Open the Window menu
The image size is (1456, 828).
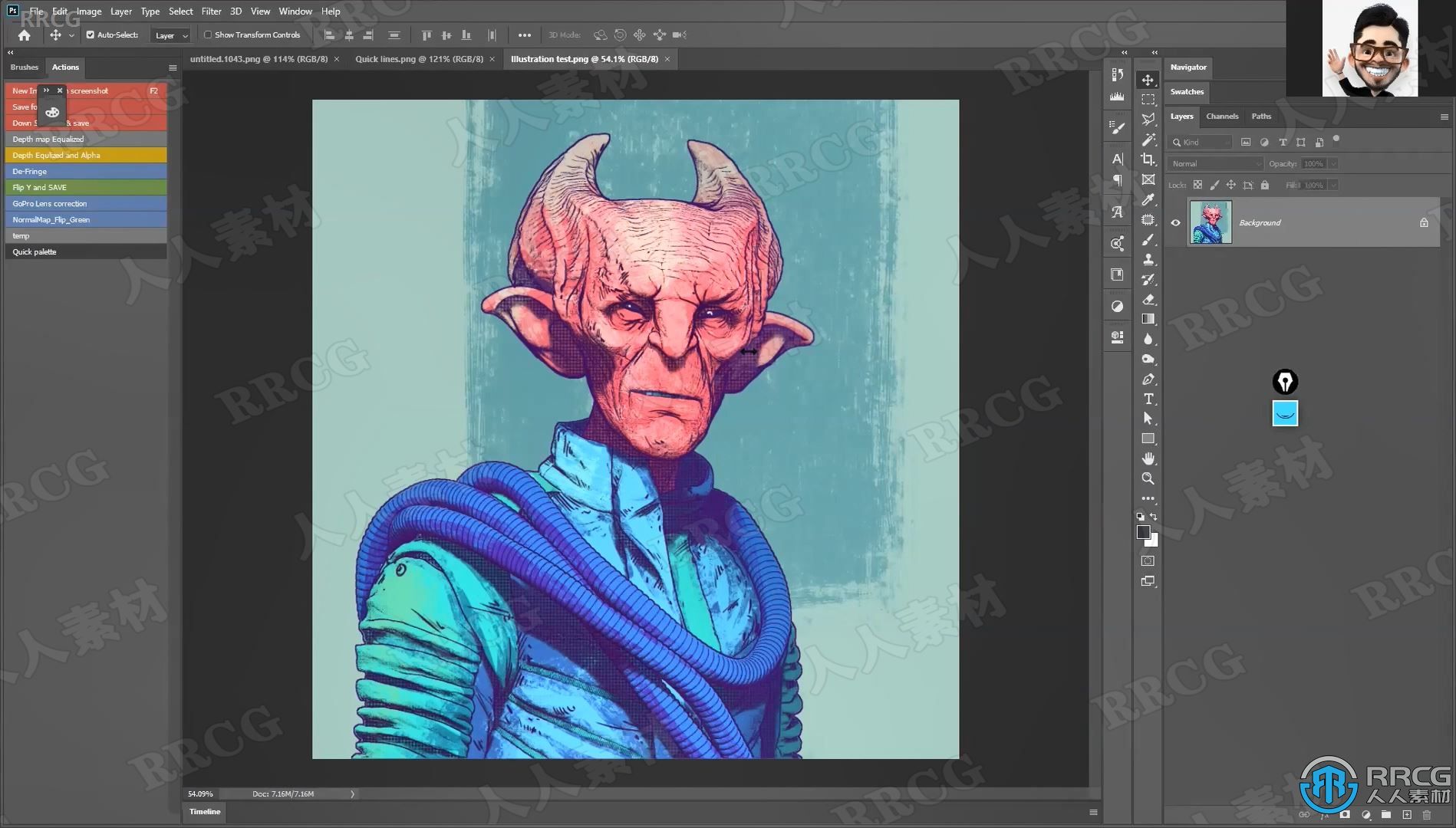295,11
